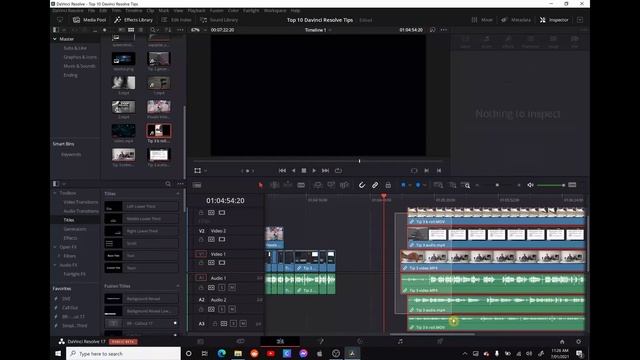Toggle linked selection chain icon
The image size is (640, 360).
tap(375, 185)
